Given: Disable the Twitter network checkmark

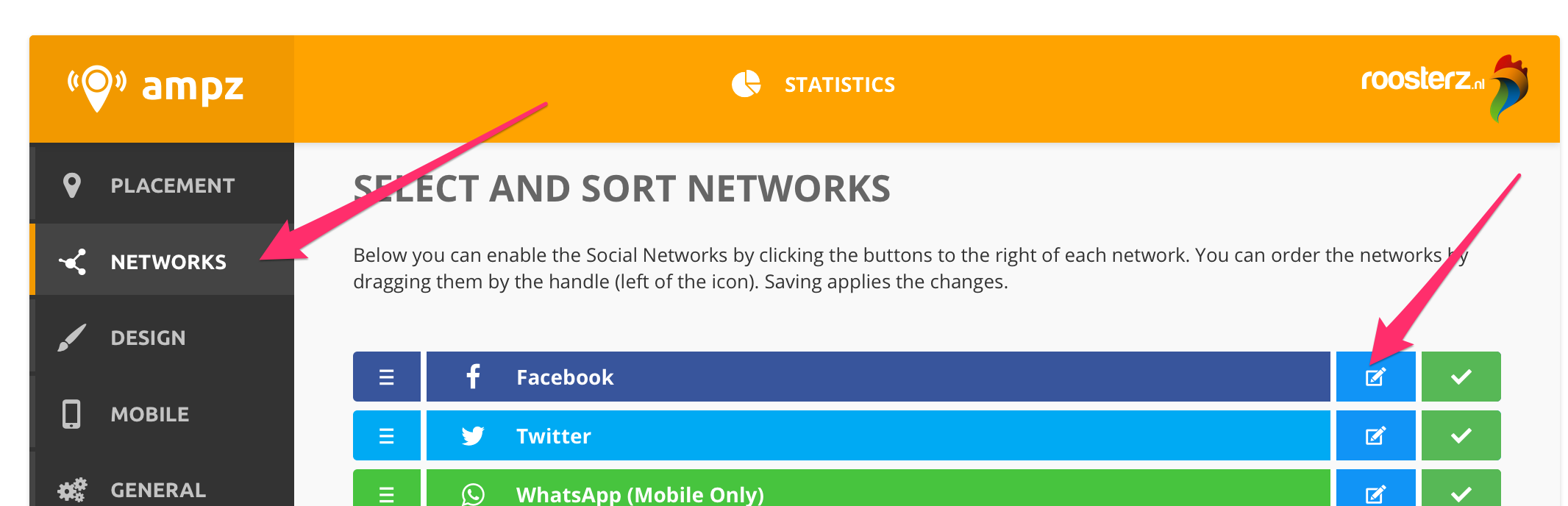Looking at the screenshot, I should coord(1461,436).
